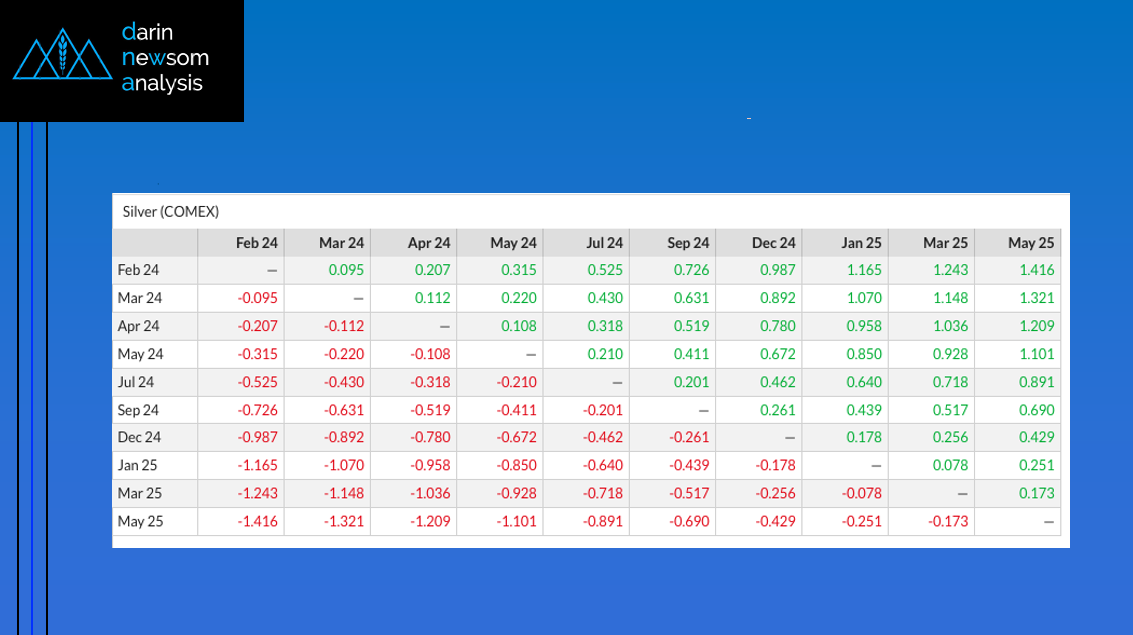Select the green 0.173 value cell
The image size is (1133, 635).
[1037, 494]
